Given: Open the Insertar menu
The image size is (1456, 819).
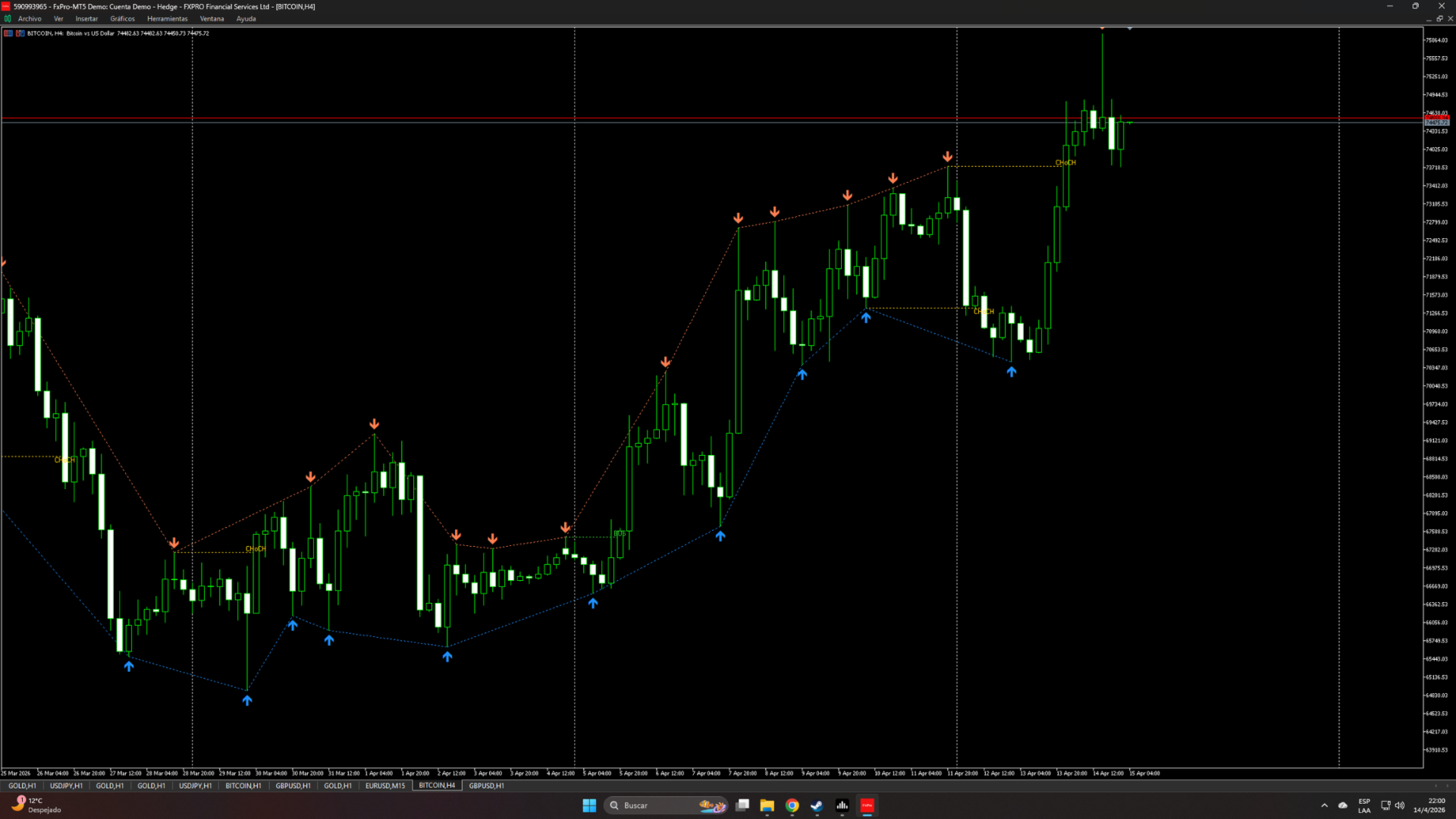Looking at the screenshot, I should [86, 19].
